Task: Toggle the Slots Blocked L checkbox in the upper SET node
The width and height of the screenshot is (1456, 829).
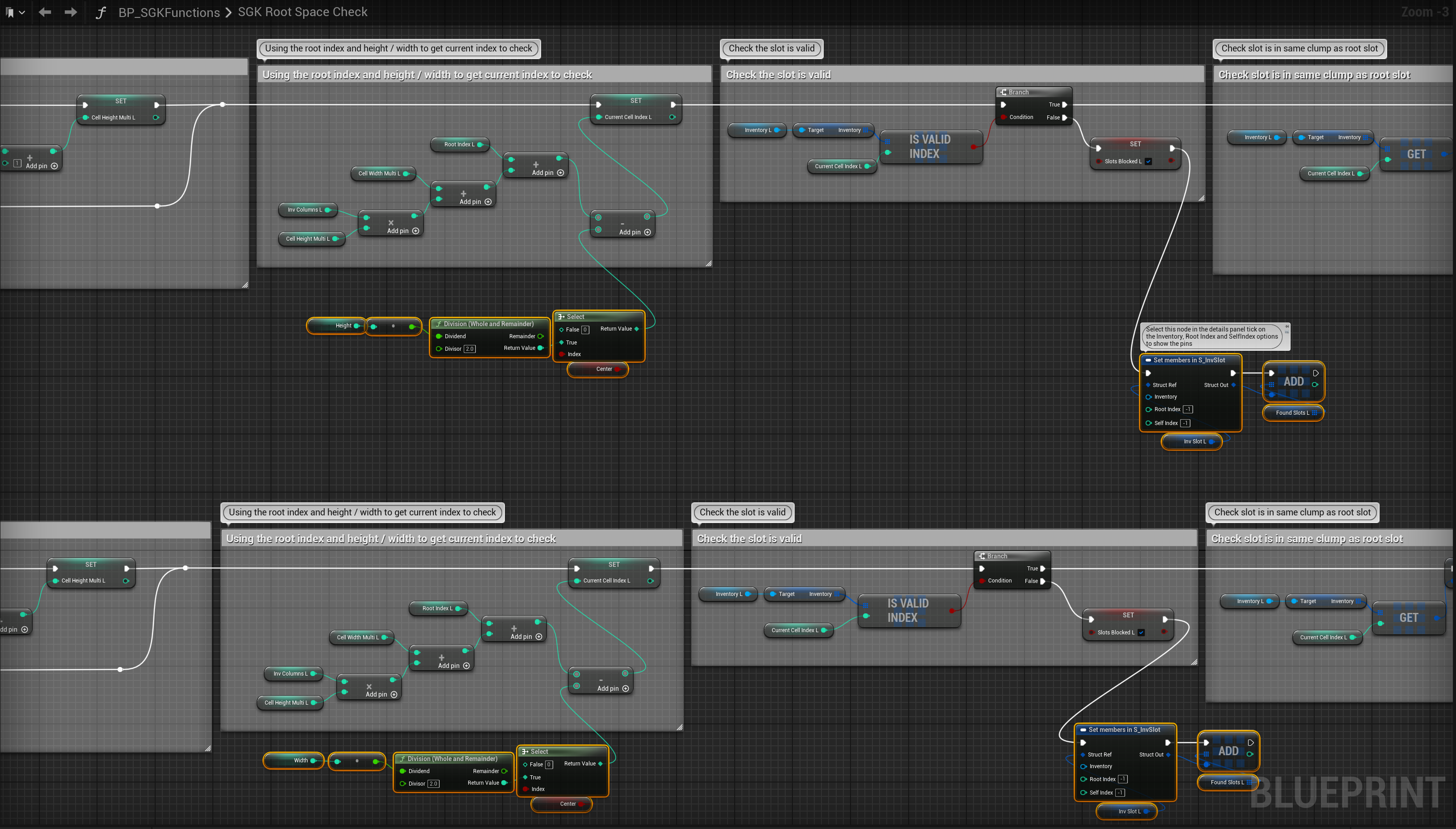Action: 1149,161
